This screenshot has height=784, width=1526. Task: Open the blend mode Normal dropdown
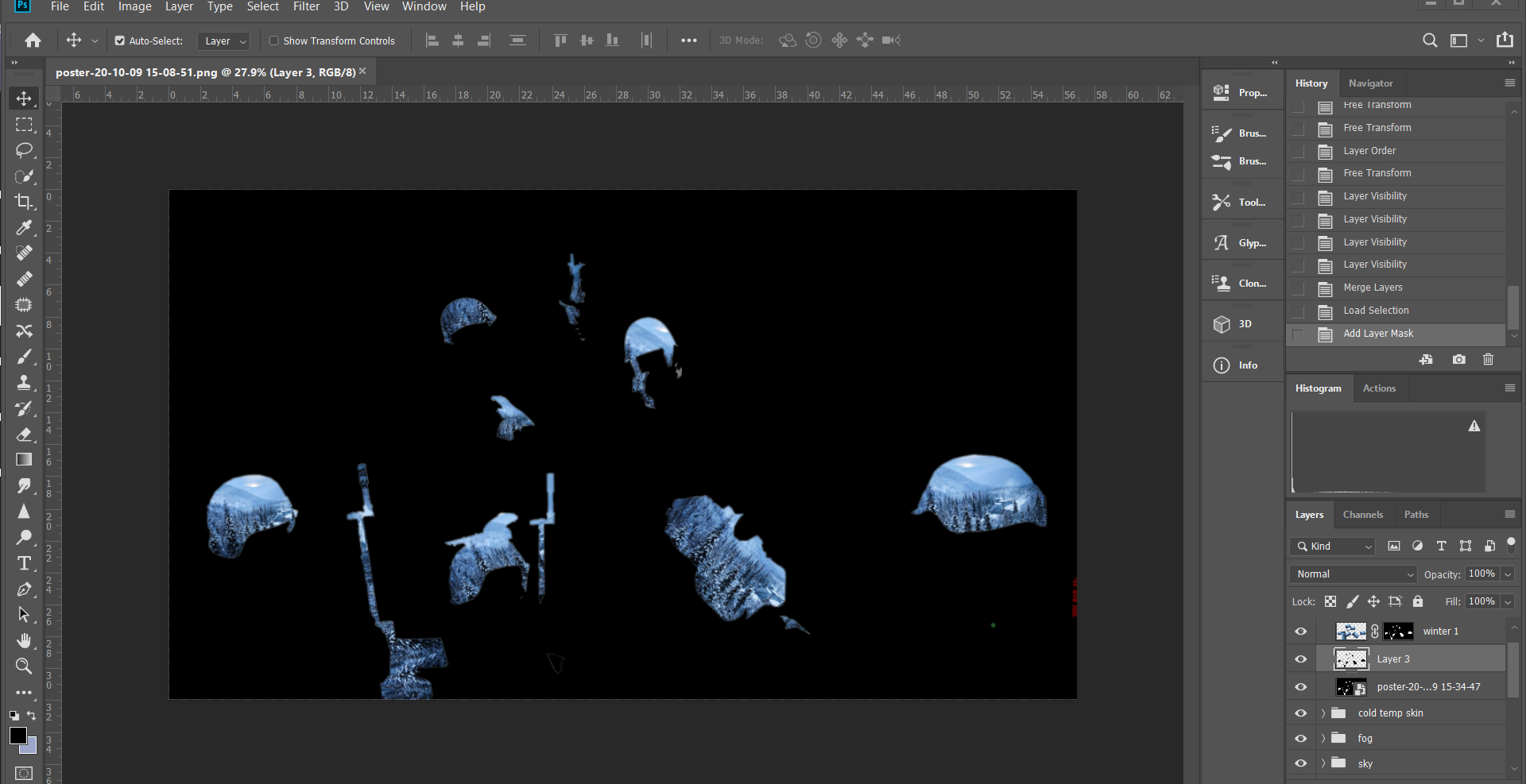point(1354,574)
